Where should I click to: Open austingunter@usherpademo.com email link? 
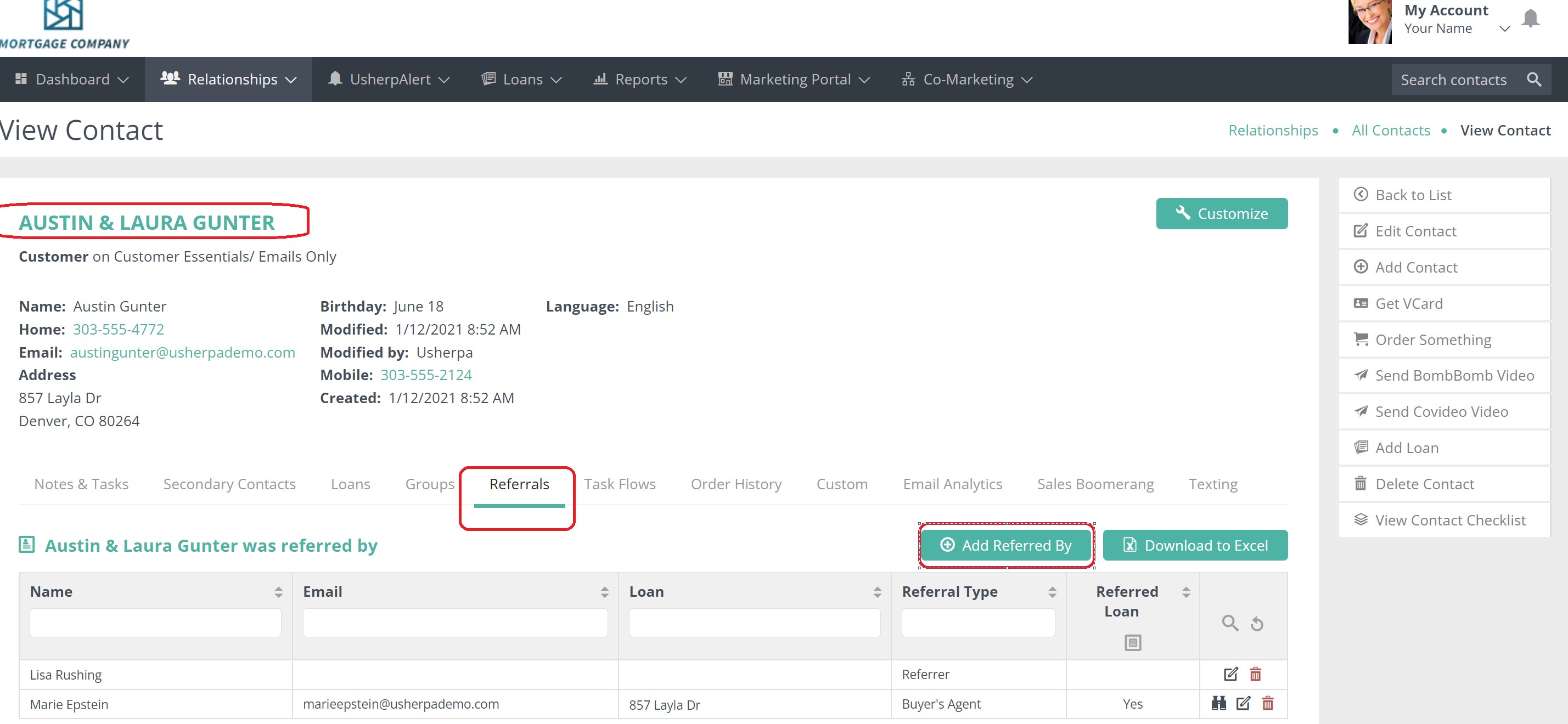(x=182, y=352)
